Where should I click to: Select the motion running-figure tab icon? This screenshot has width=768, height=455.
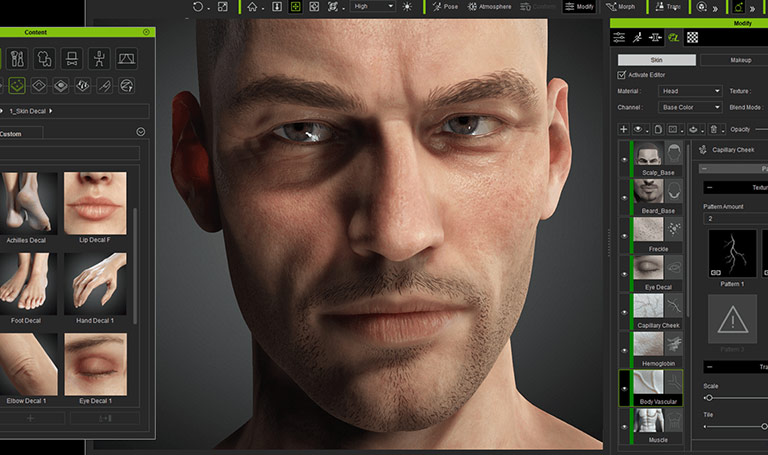(x=635, y=38)
